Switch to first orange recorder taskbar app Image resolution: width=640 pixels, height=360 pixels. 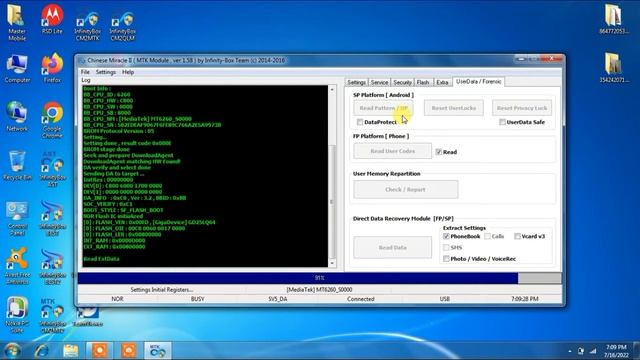(100, 351)
